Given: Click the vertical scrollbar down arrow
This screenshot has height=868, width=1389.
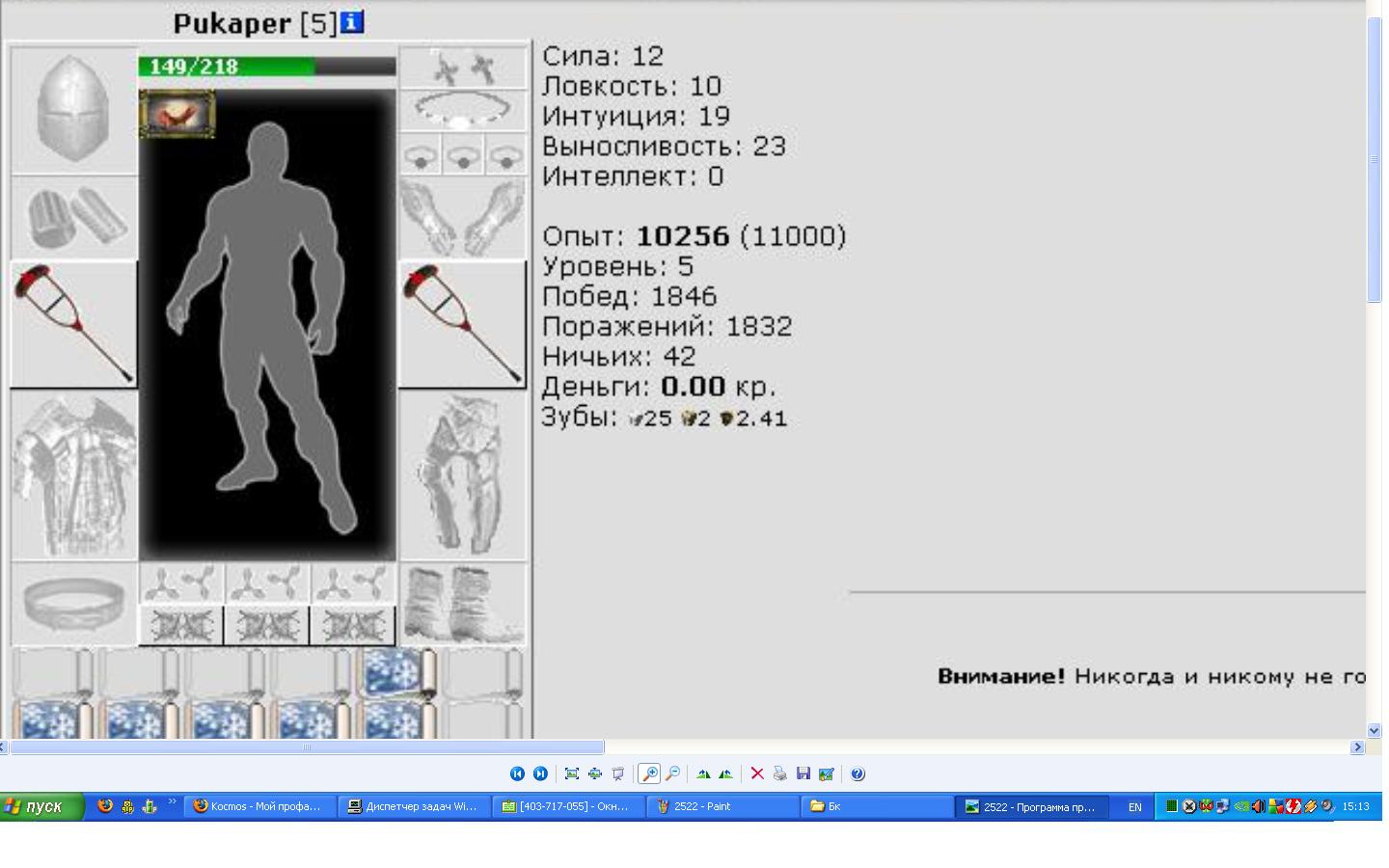Looking at the screenshot, I should tap(1374, 730).
